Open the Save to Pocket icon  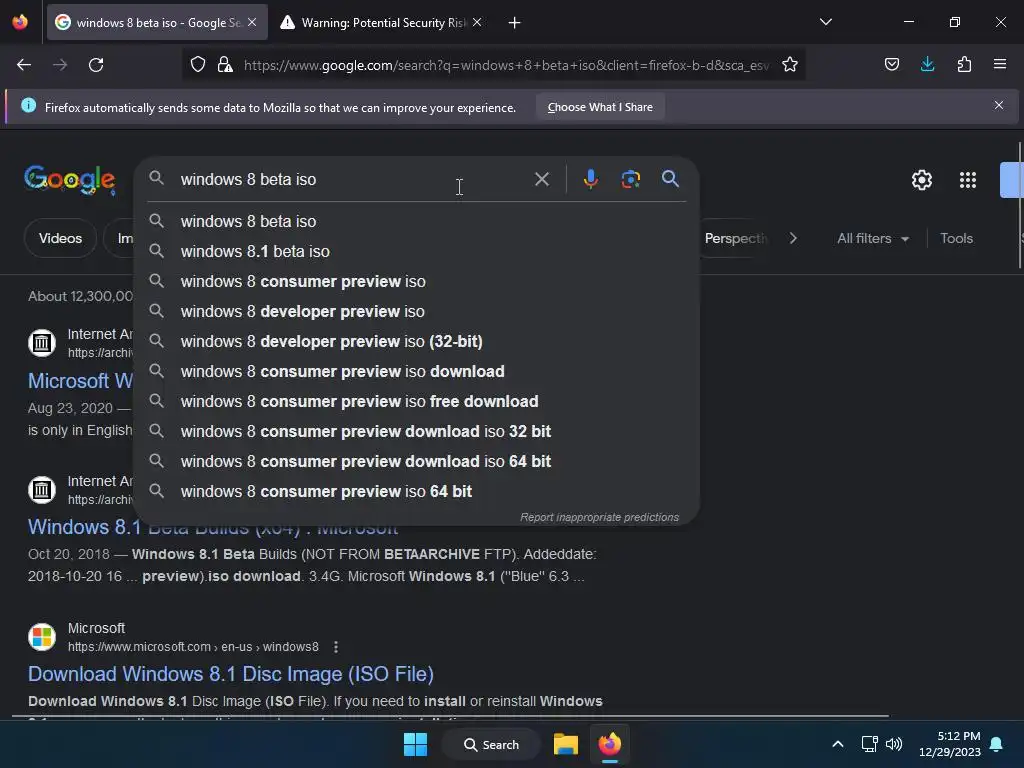891,65
